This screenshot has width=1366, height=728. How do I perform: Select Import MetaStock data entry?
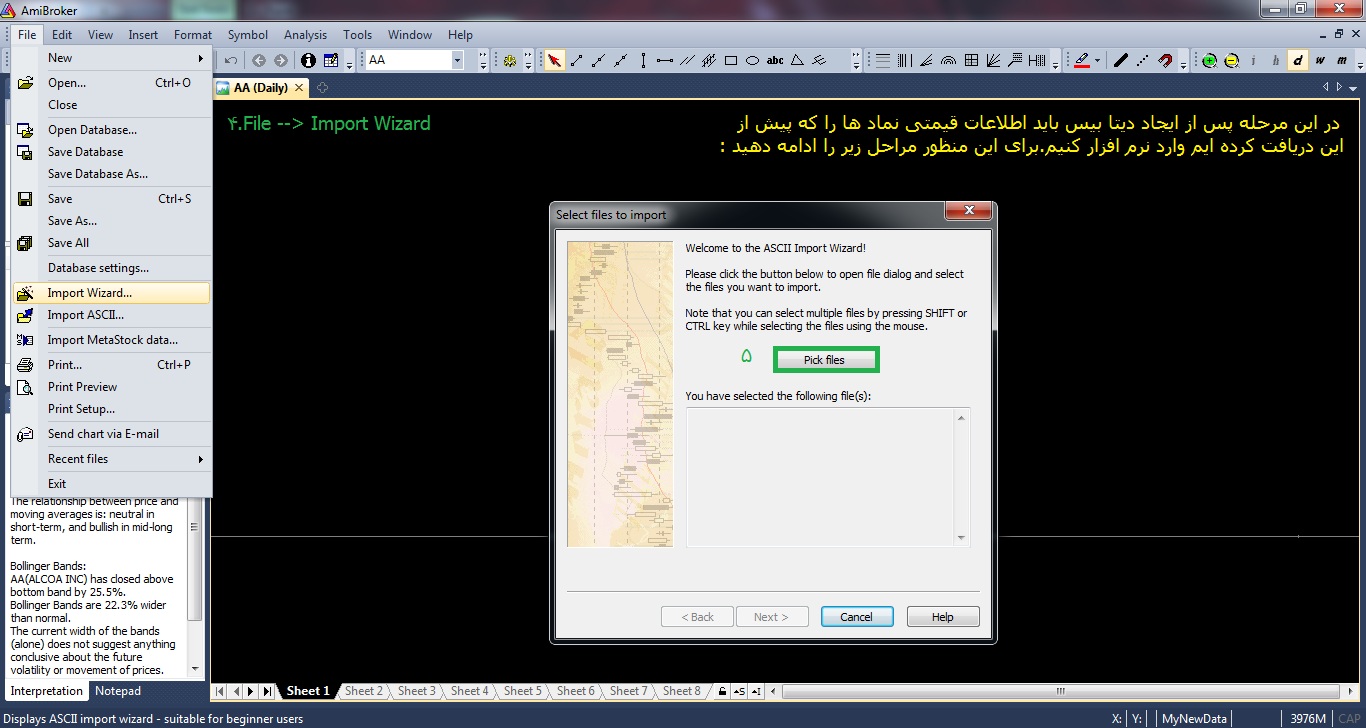point(110,340)
